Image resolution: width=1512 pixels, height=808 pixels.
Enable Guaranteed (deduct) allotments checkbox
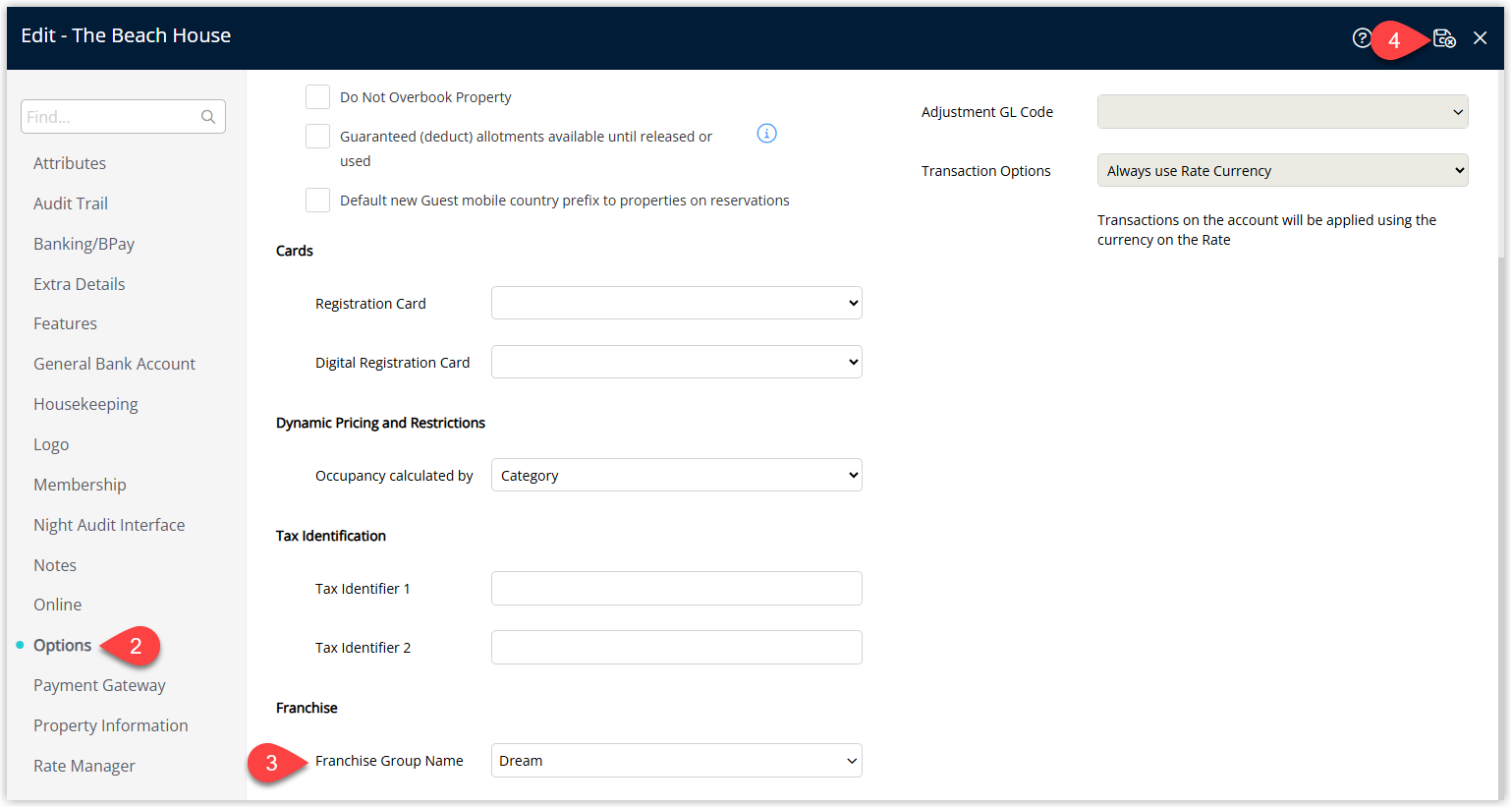317,136
